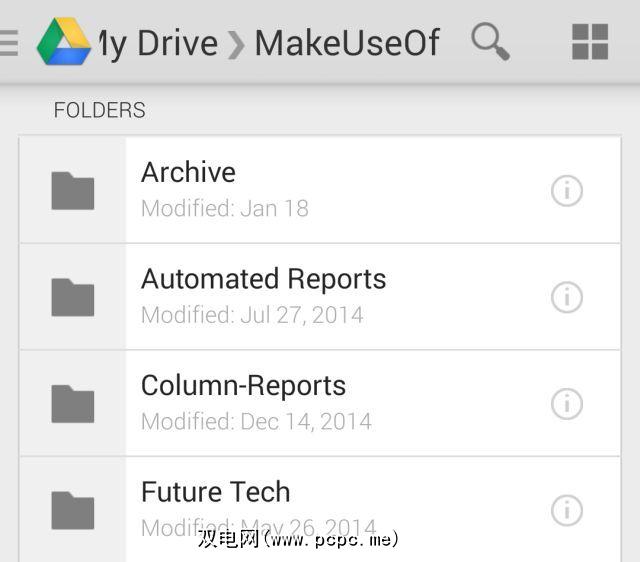Show info for Column-Reports folder
The image size is (640, 562).
click(567, 403)
